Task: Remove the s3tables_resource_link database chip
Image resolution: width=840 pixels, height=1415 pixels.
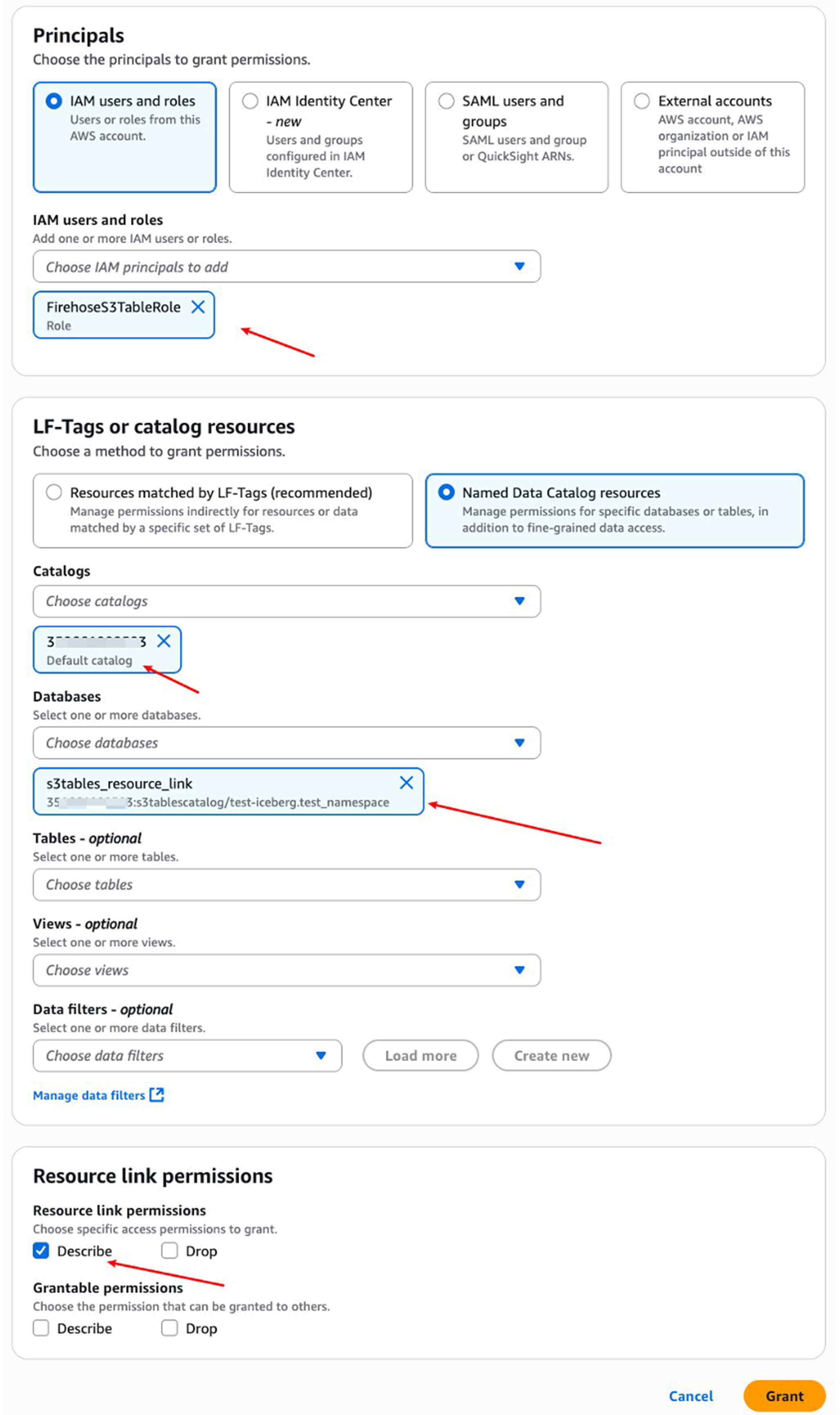Action: pyautogui.click(x=407, y=783)
